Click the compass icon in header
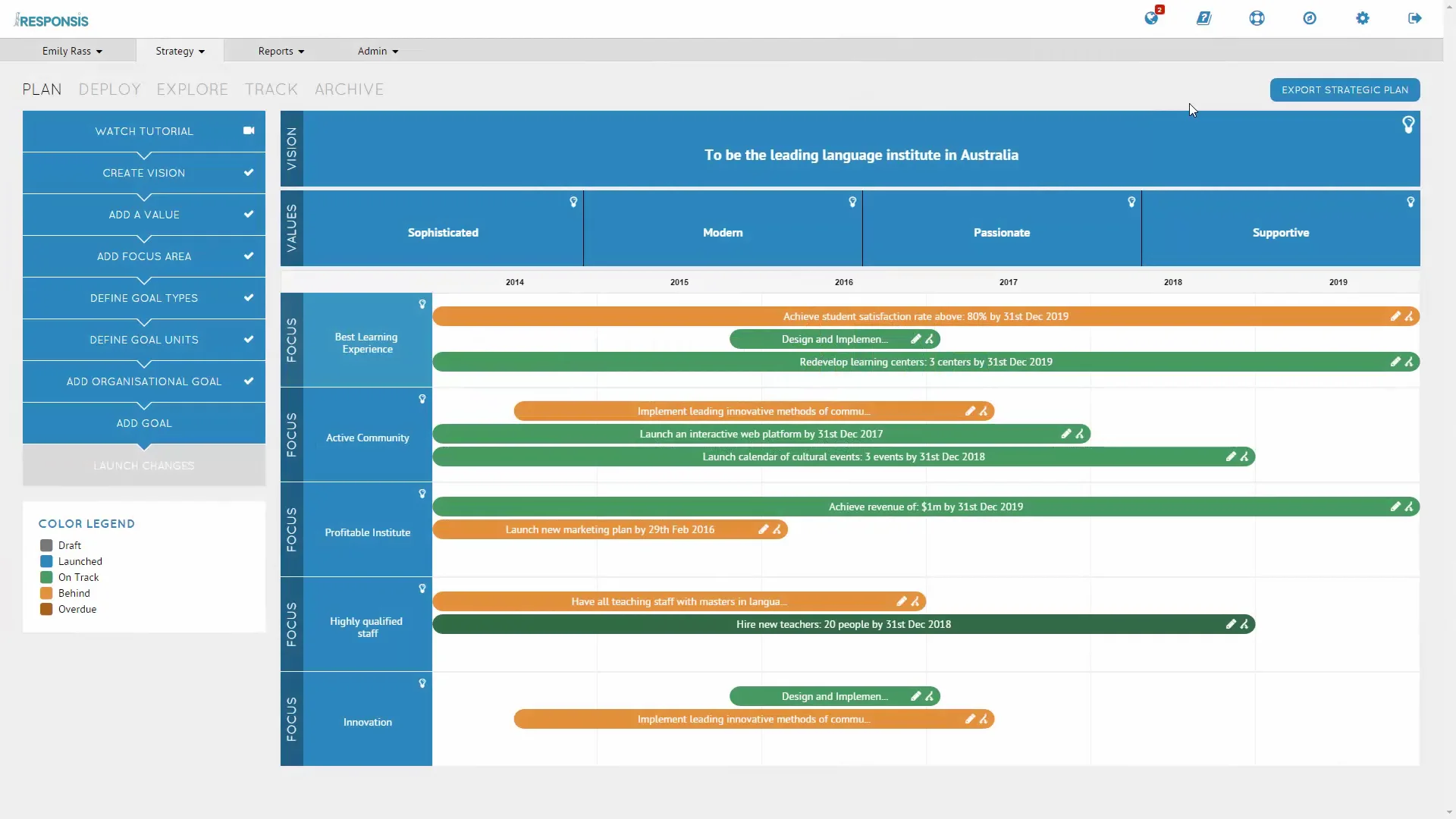This screenshot has width=1456, height=819. click(1310, 18)
